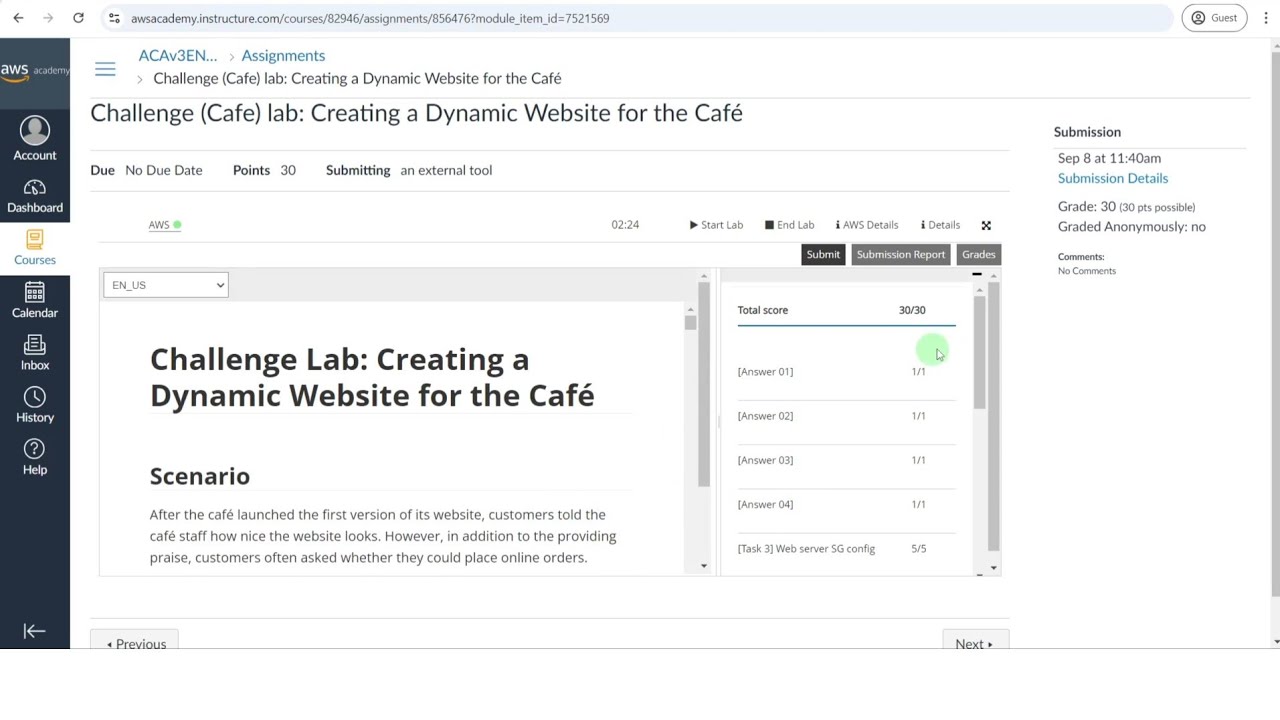The image size is (1280, 720).
Task: Open the Account menu in sidebar
Action: click(x=35, y=139)
